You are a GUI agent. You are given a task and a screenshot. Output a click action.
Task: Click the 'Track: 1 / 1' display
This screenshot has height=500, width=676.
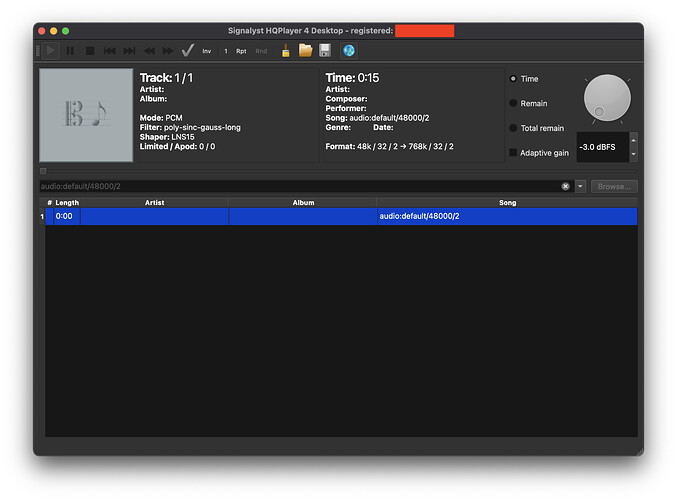166,78
